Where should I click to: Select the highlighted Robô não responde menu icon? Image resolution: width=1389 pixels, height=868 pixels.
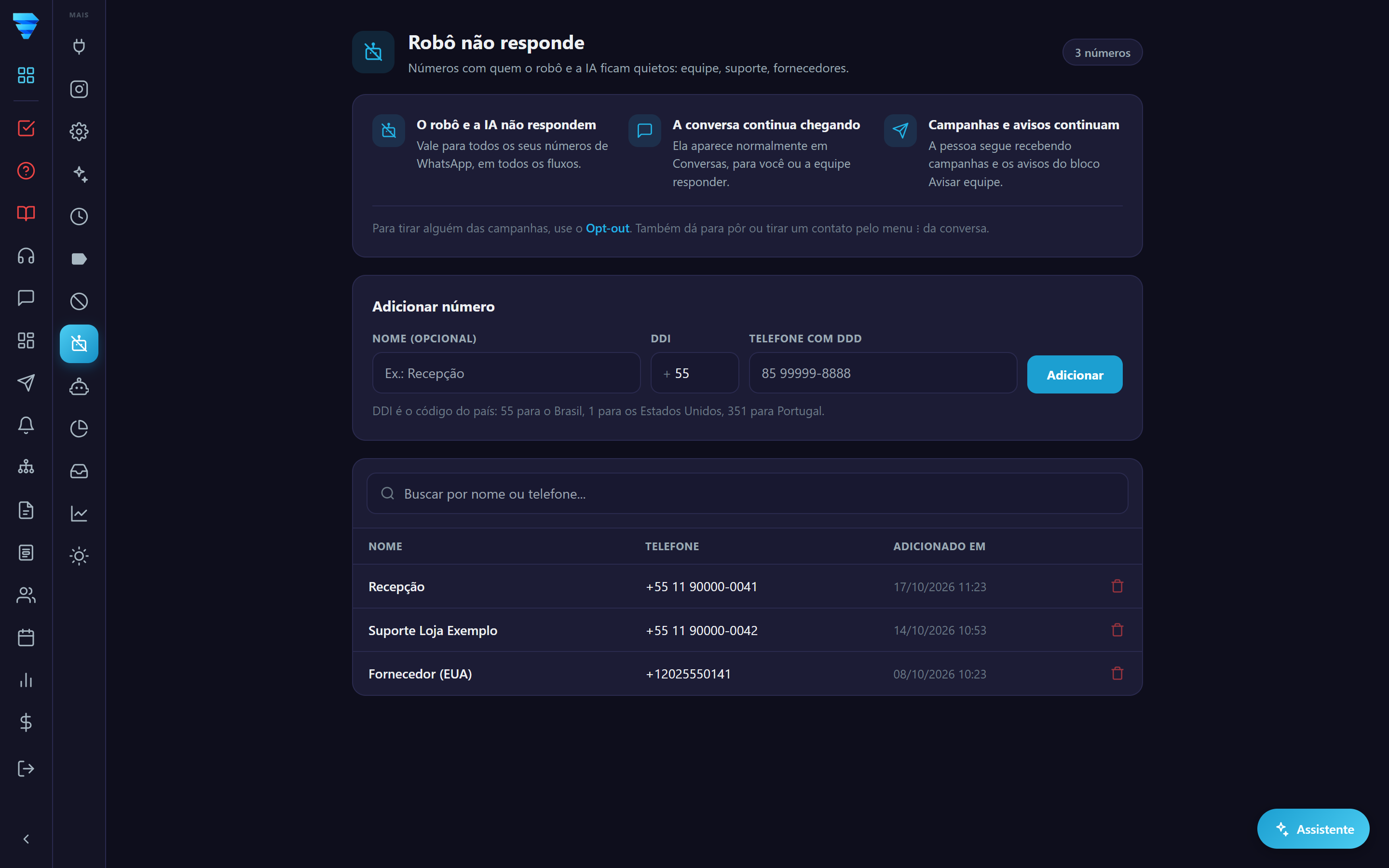pos(79,344)
